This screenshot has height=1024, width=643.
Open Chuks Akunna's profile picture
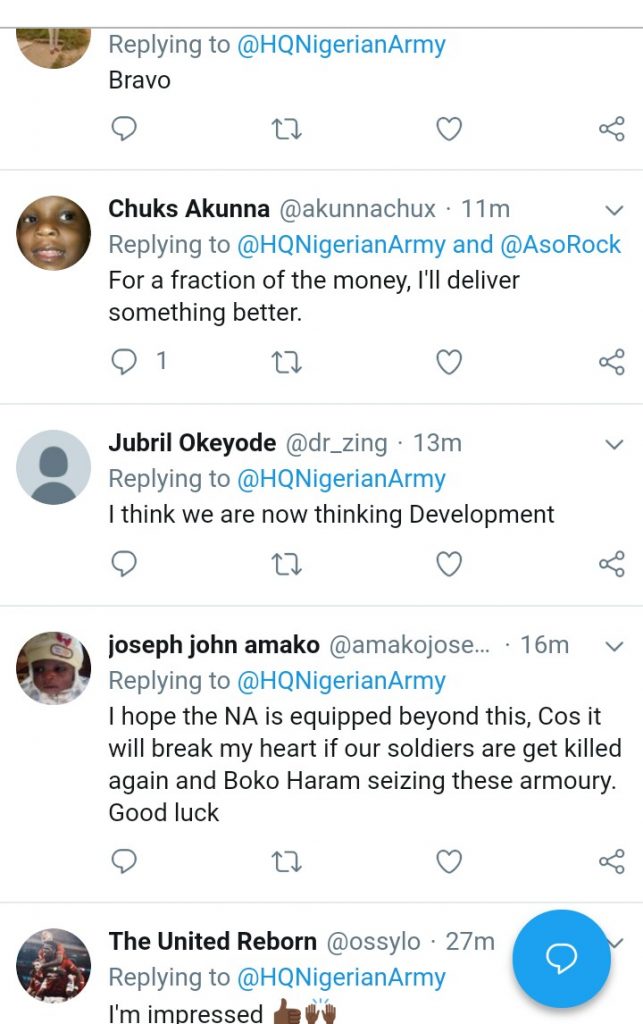tap(54, 233)
